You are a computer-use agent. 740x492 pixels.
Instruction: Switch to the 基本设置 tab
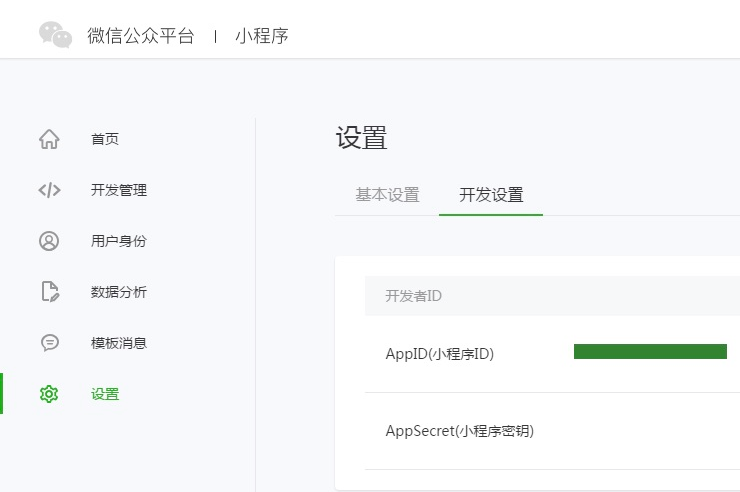(x=387, y=195)
